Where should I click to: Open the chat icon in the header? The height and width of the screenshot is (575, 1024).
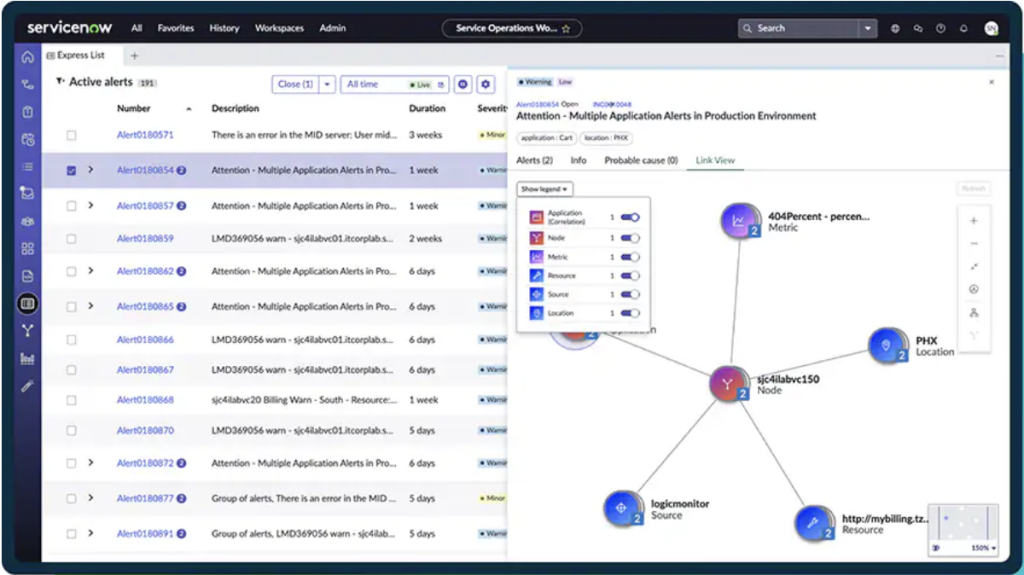click(918, 28)
